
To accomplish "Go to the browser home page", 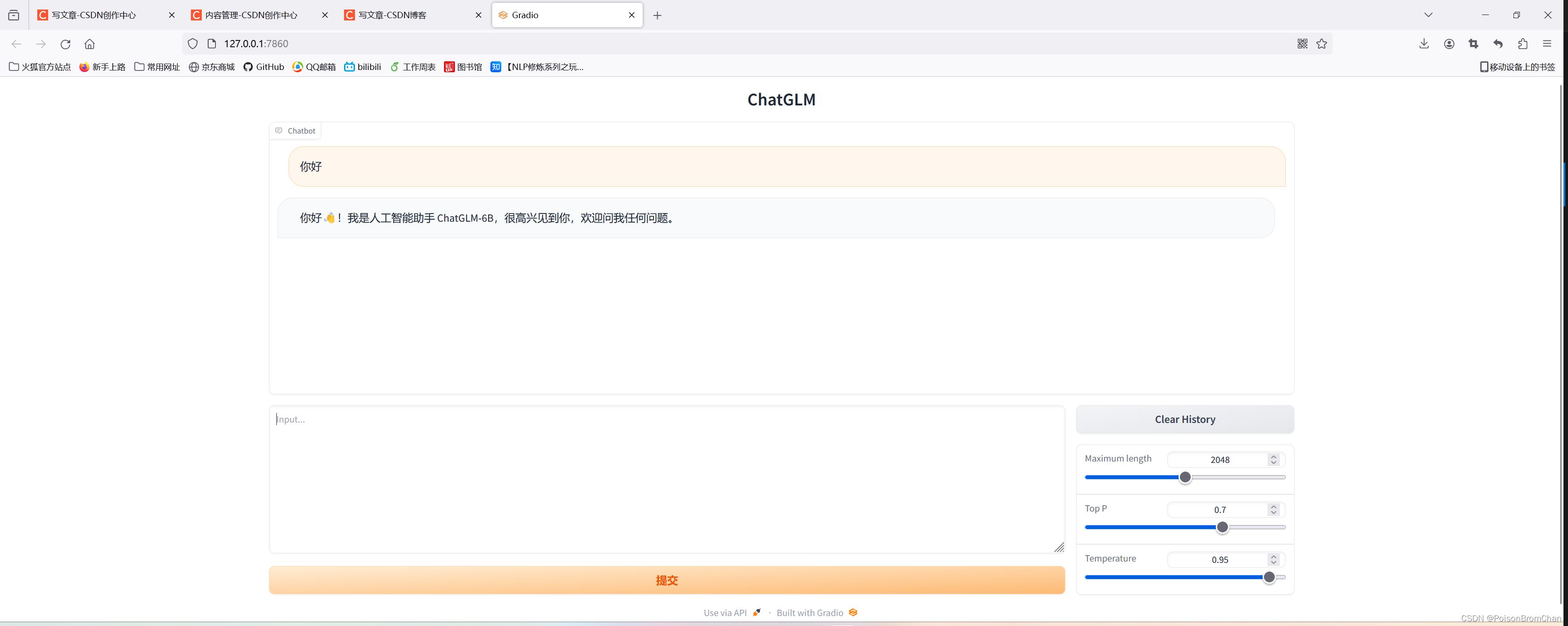I will pos(90,44).
